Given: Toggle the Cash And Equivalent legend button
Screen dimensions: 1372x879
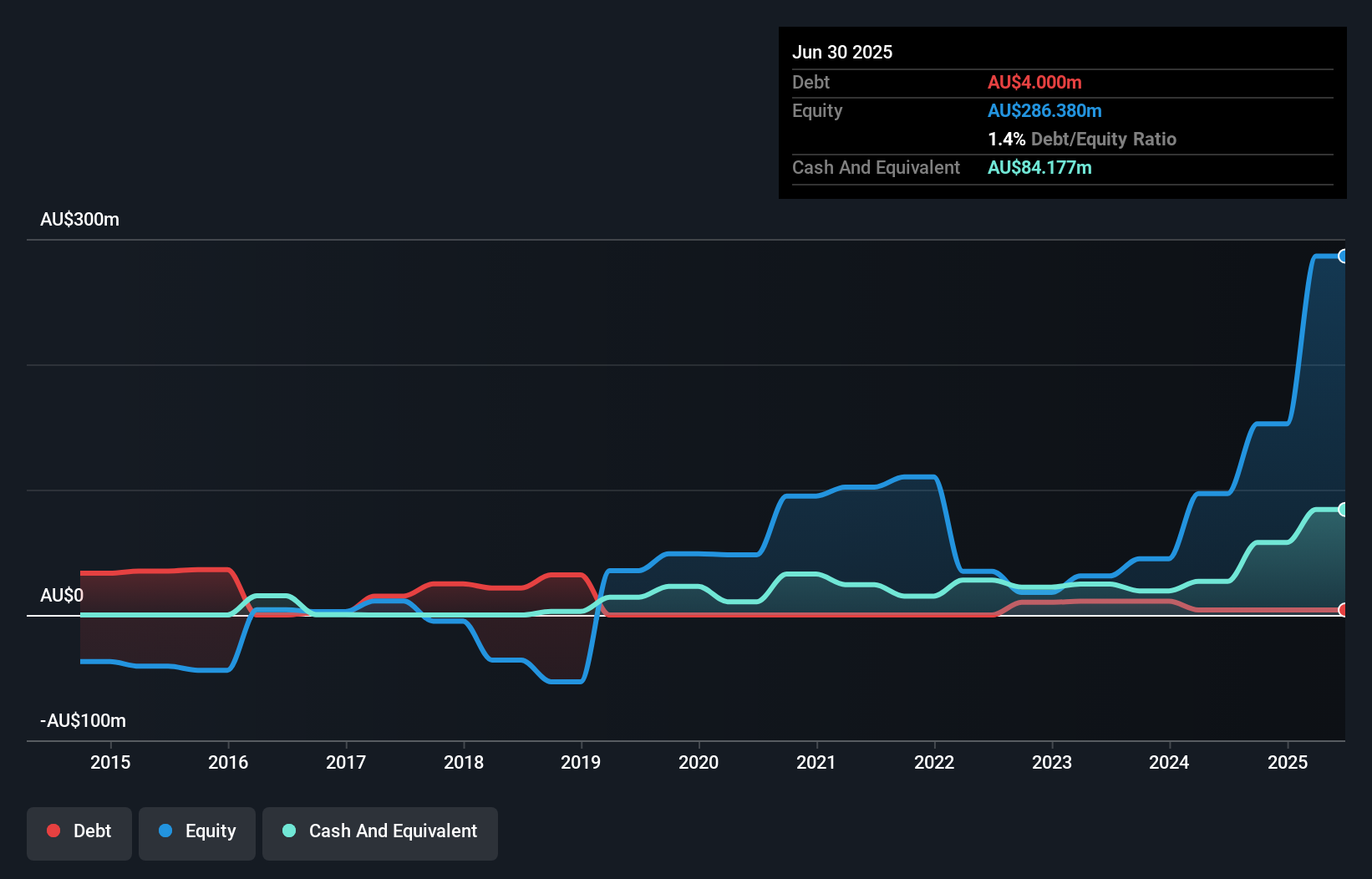Looking at the screenshot, I should pyautogui.click(x=380, y=832).
